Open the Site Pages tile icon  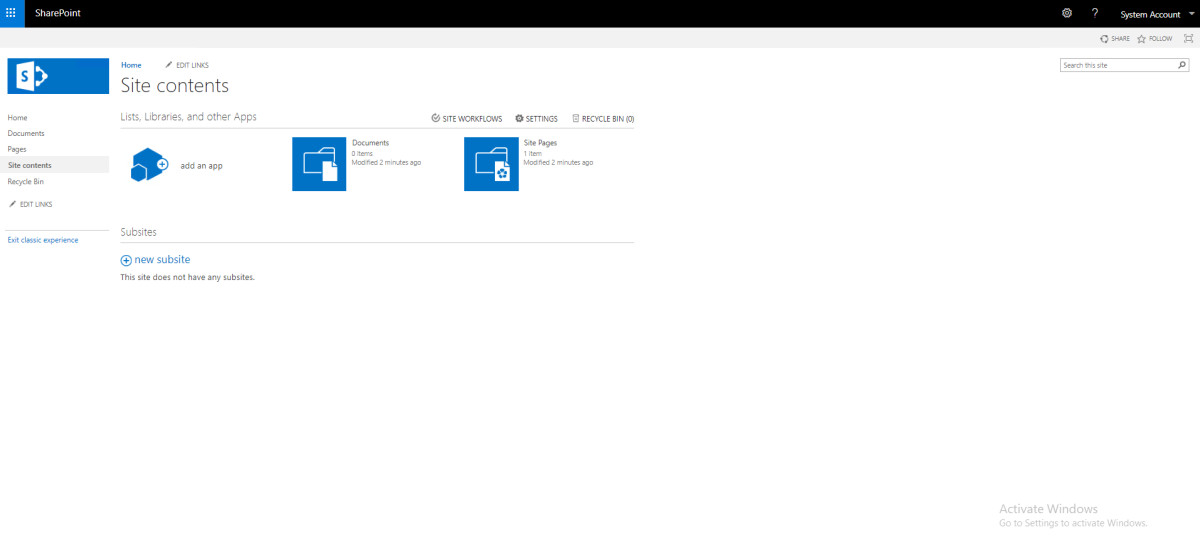tap(491, 164)
